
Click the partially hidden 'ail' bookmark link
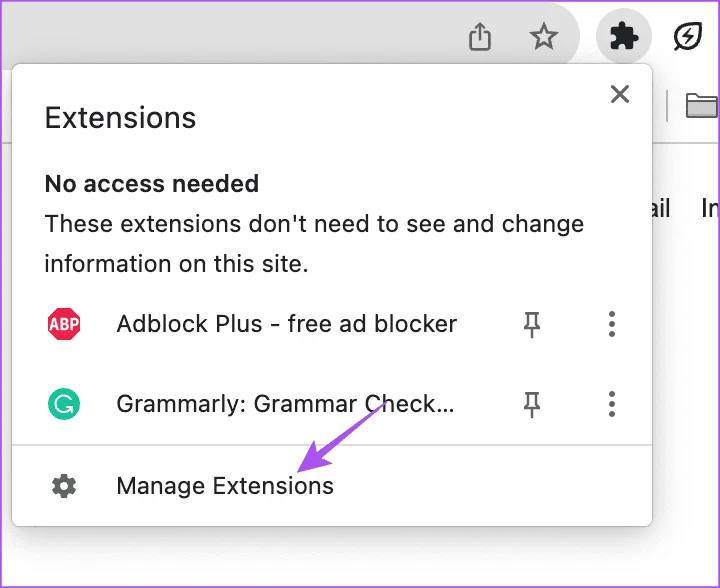[661, 208]
